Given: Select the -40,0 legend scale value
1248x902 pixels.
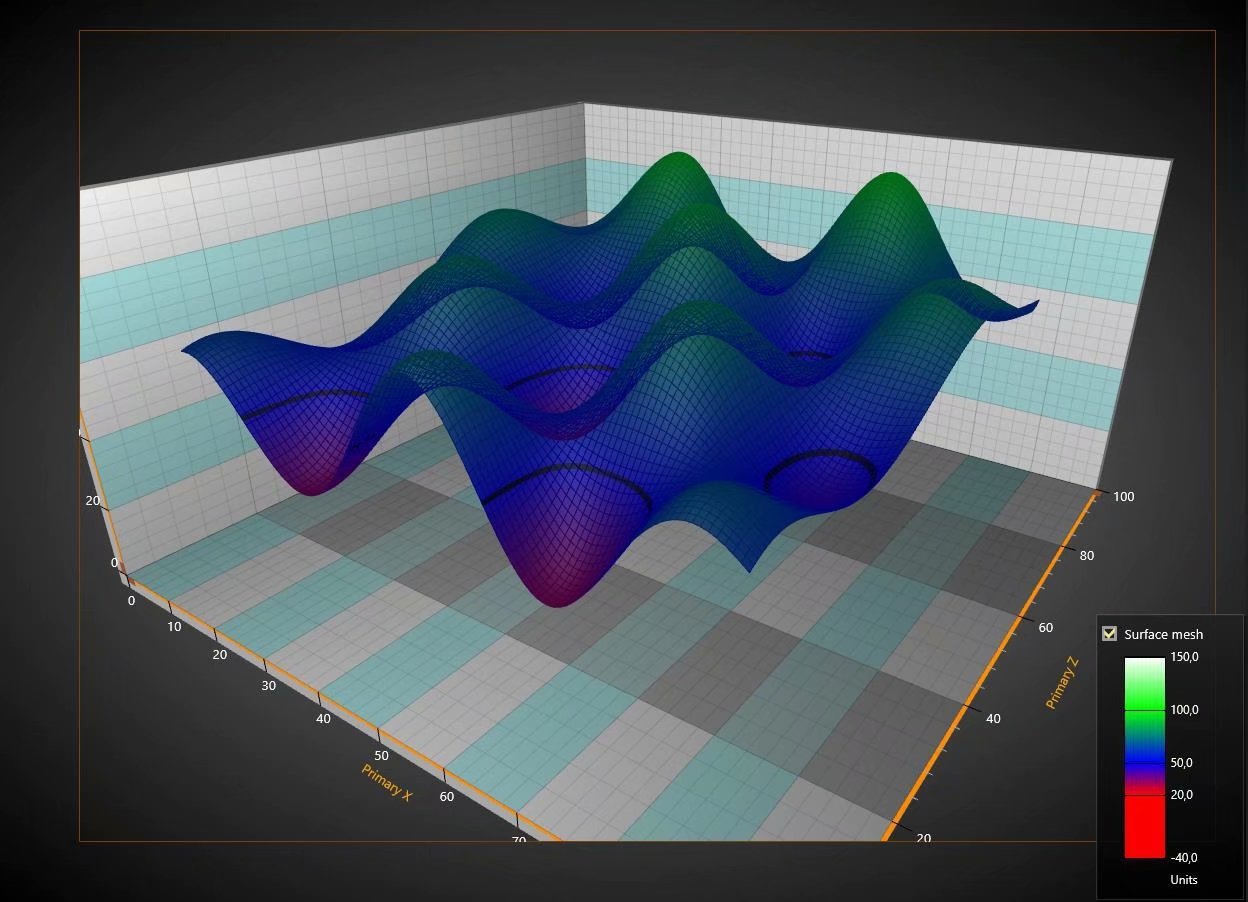Looking at the screenshot, I should (x=1183, y=857).
